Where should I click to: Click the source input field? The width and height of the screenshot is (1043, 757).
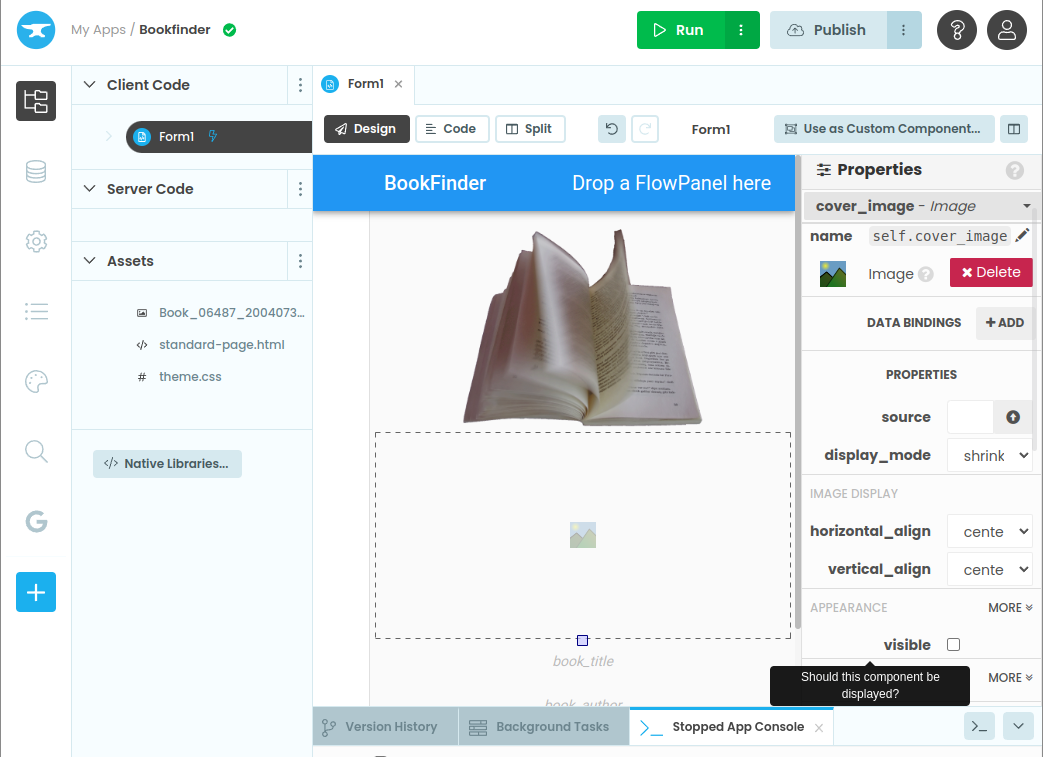(969, 417)
